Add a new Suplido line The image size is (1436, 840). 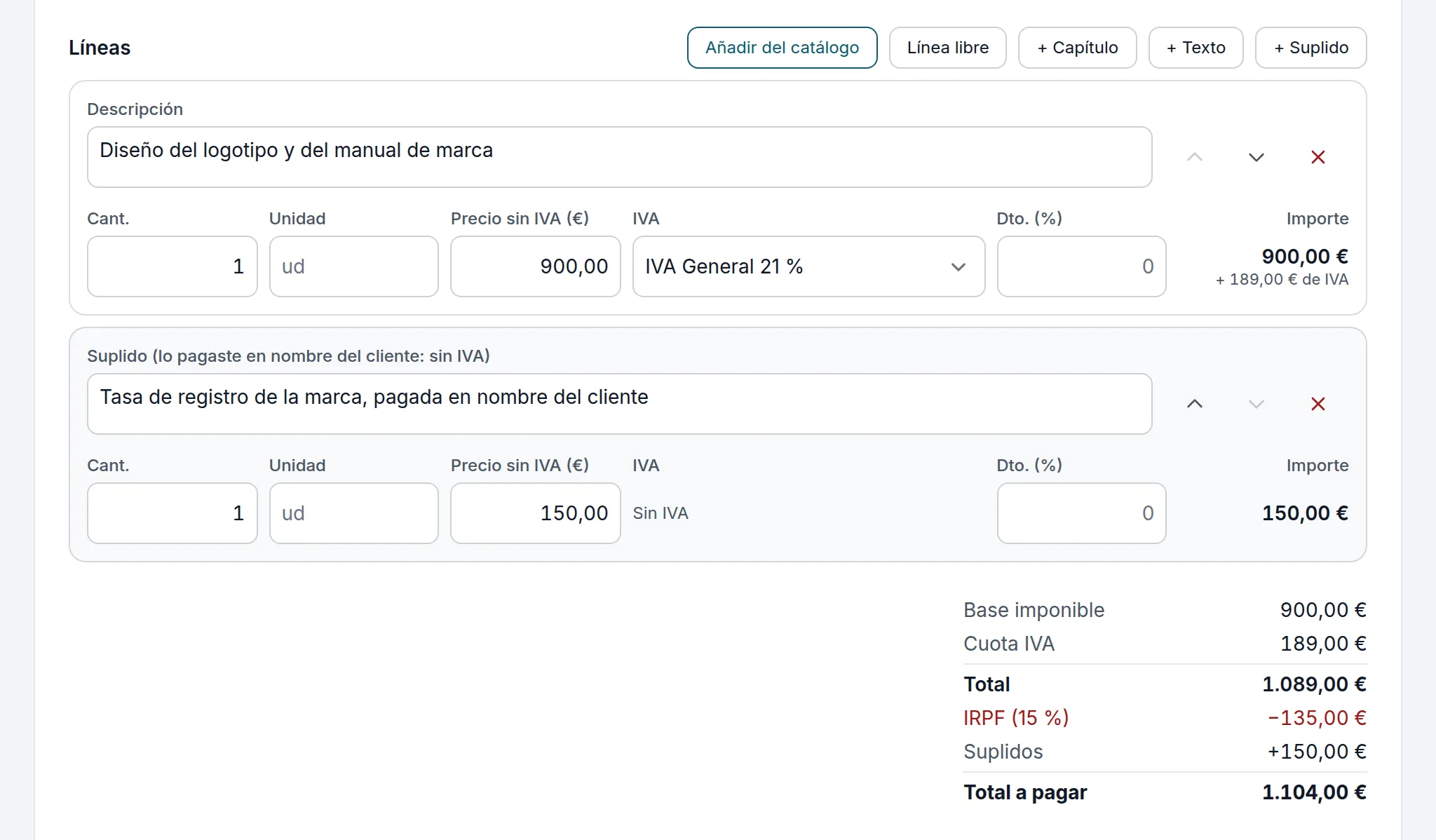[x=1311, y=48]
